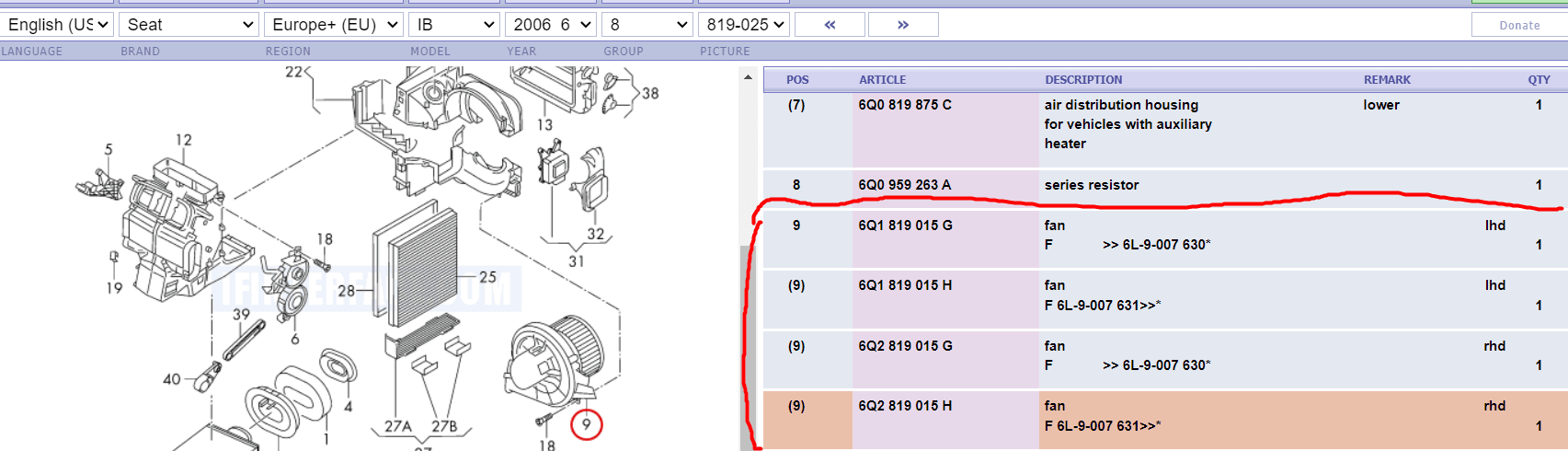Click the scrollbar up arrow above parts diagram
Image resolution: width=1568 pixels, height=451 pixels.
tap(748, 77)
